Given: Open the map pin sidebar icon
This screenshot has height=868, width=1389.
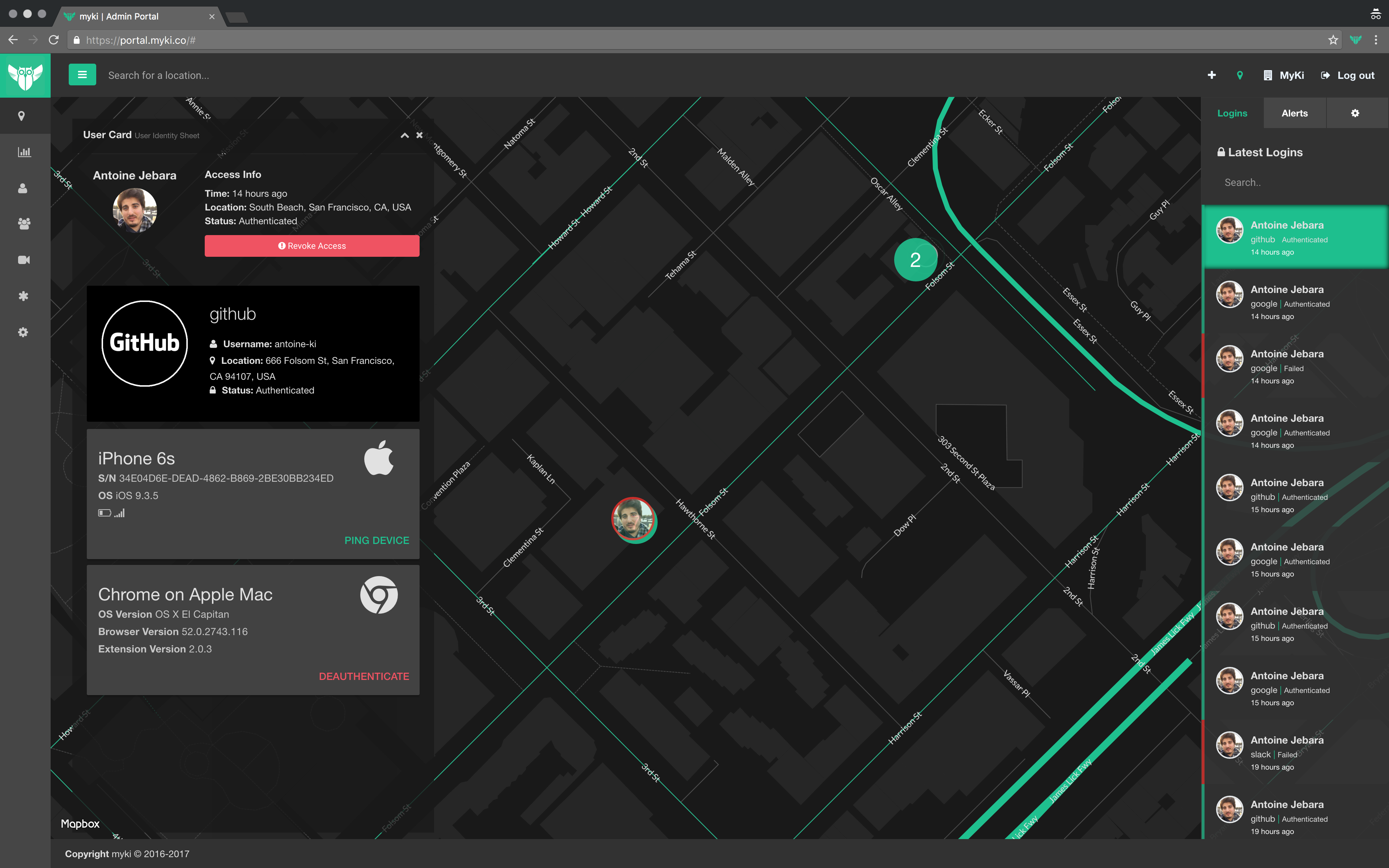Looking at the screenshot, I should (22, 116).
